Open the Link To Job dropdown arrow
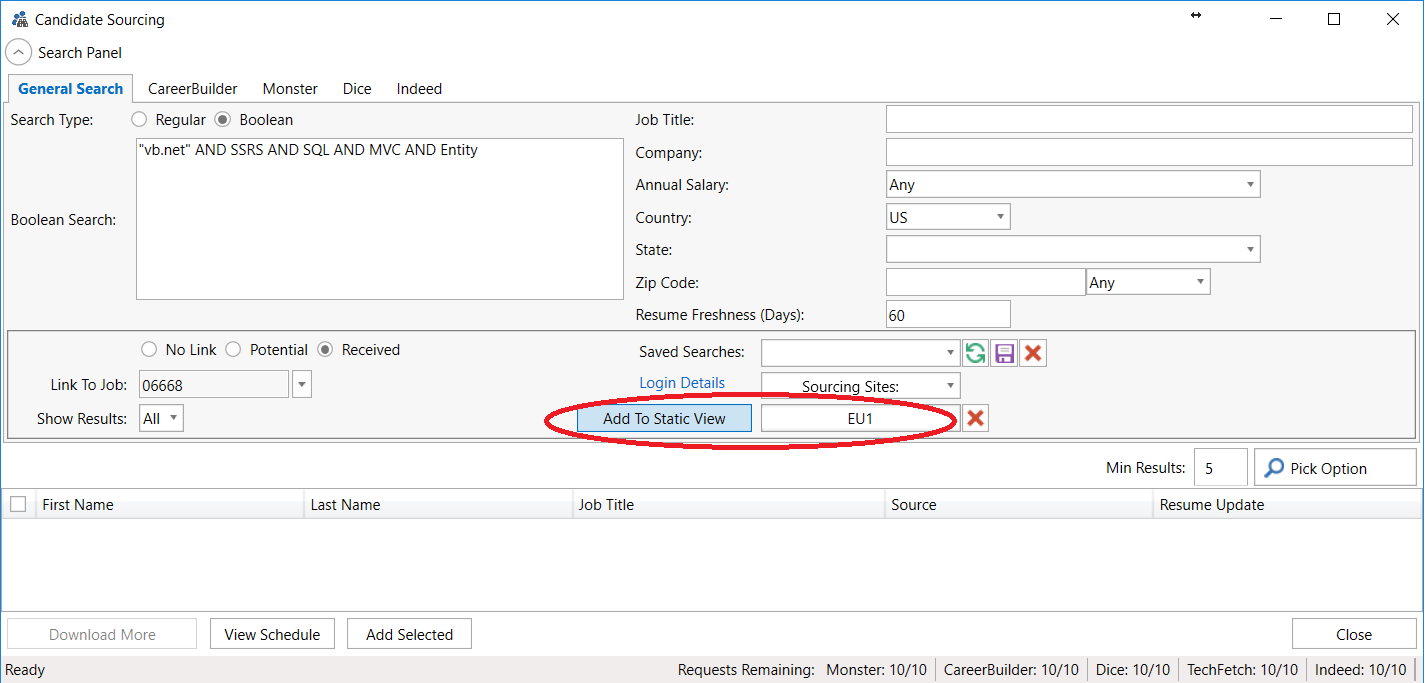Image resolution: width=1425 pixels, height=683 pixels. tap(302, 385)
